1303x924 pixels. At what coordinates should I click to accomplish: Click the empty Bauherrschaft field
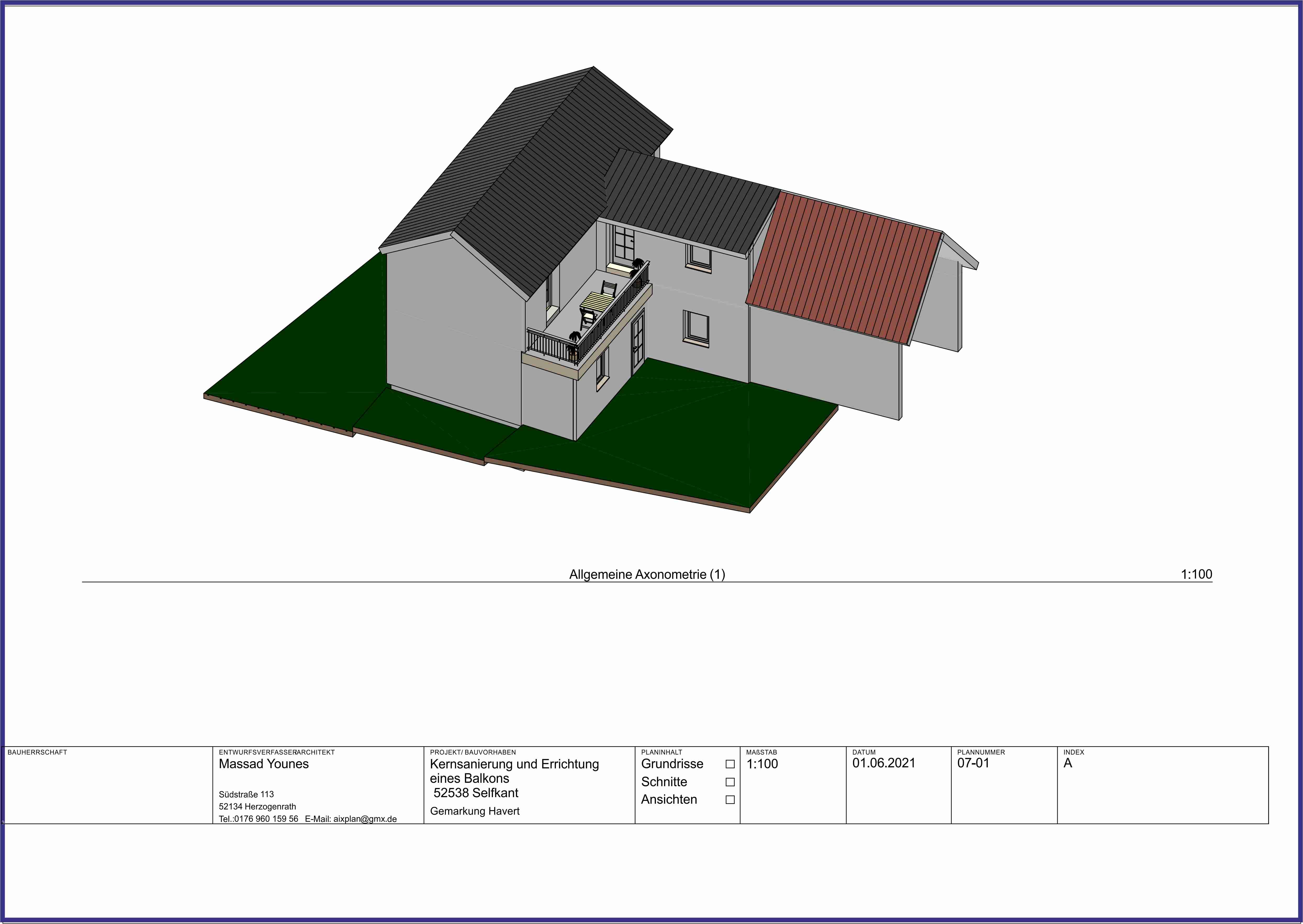108,791
